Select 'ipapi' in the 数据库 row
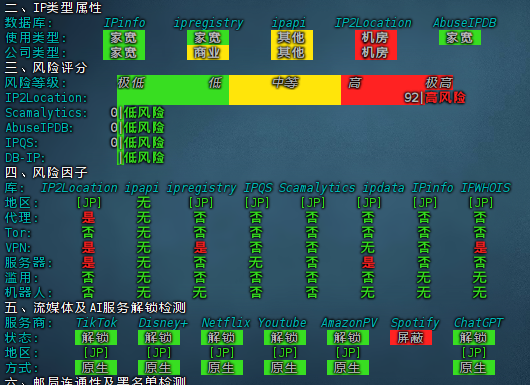The width and height of the screenshot is (530, 385). 288,23
